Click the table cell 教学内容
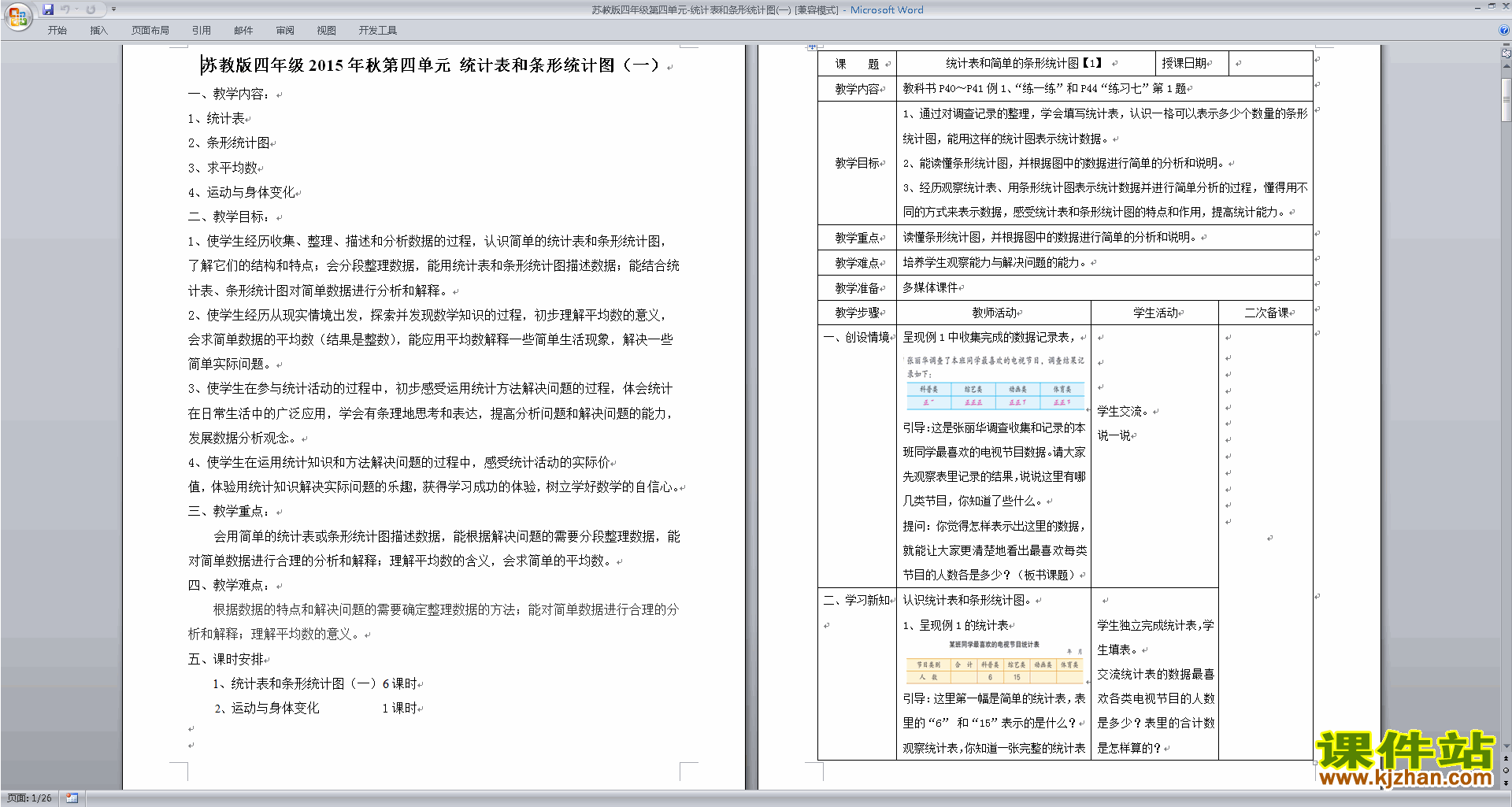 857,89
